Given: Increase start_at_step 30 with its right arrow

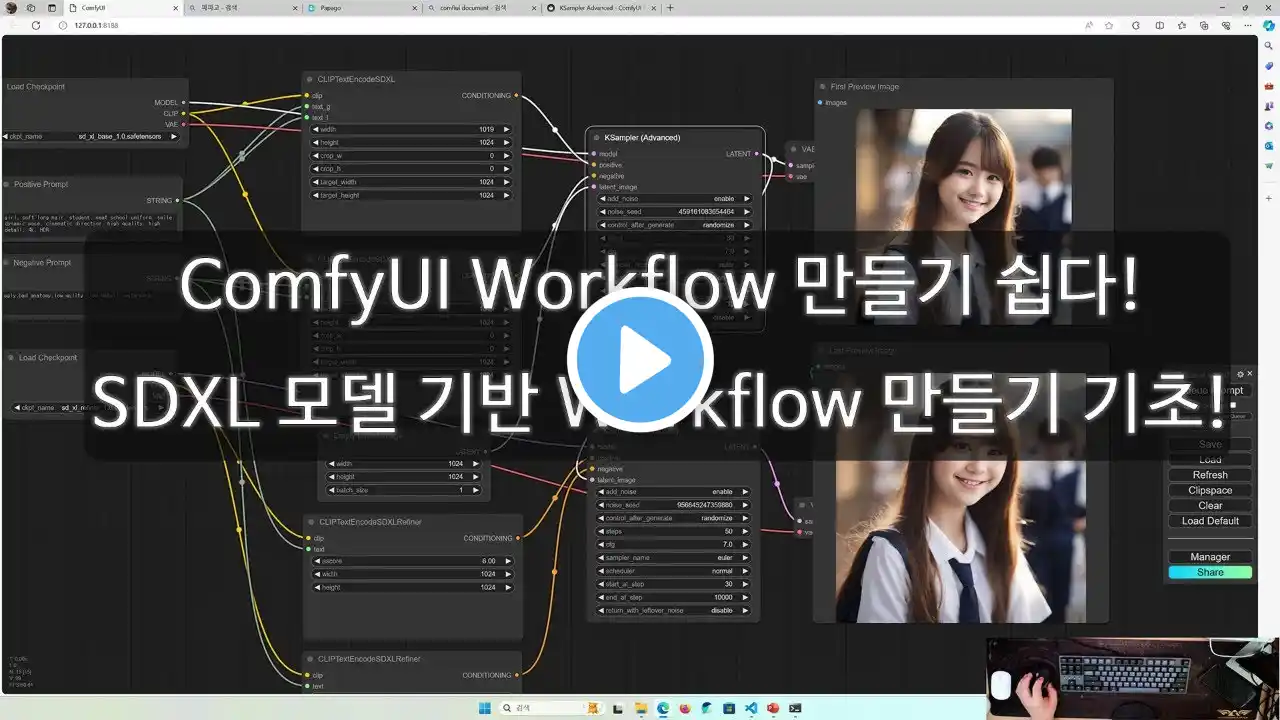Looking at the screenshot, I should coord(745,584).
